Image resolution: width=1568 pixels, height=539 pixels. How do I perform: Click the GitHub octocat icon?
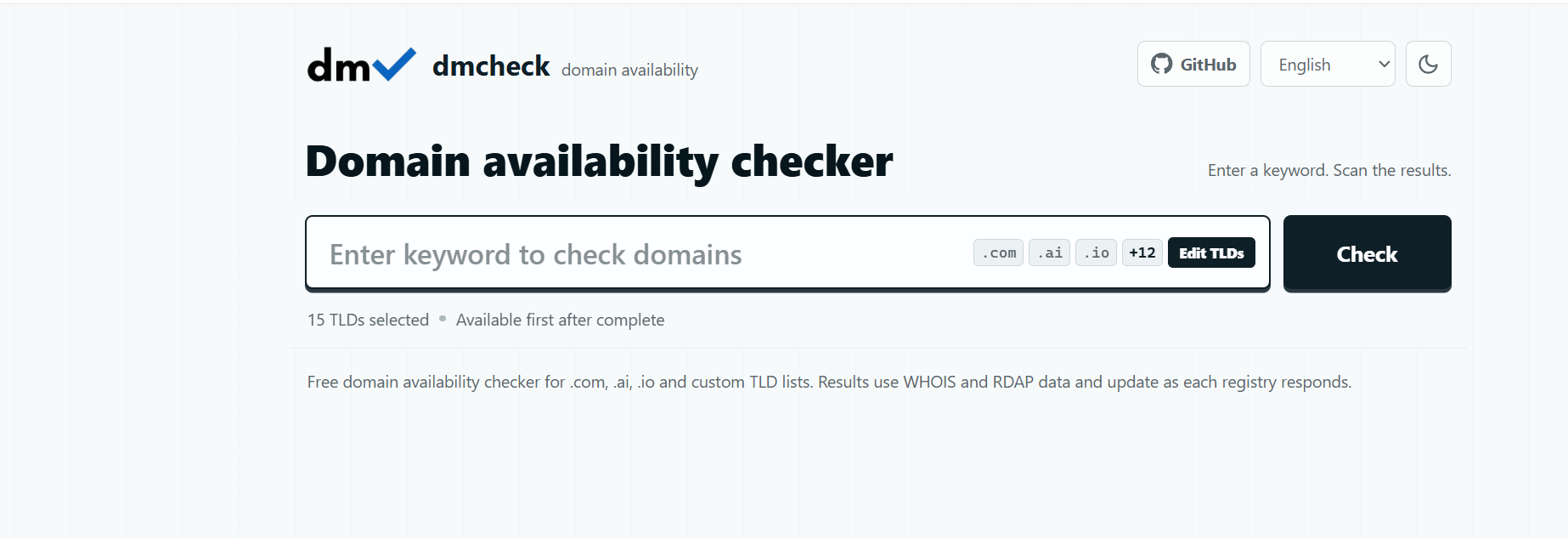pyautogui.click(x=1161, y=64)
